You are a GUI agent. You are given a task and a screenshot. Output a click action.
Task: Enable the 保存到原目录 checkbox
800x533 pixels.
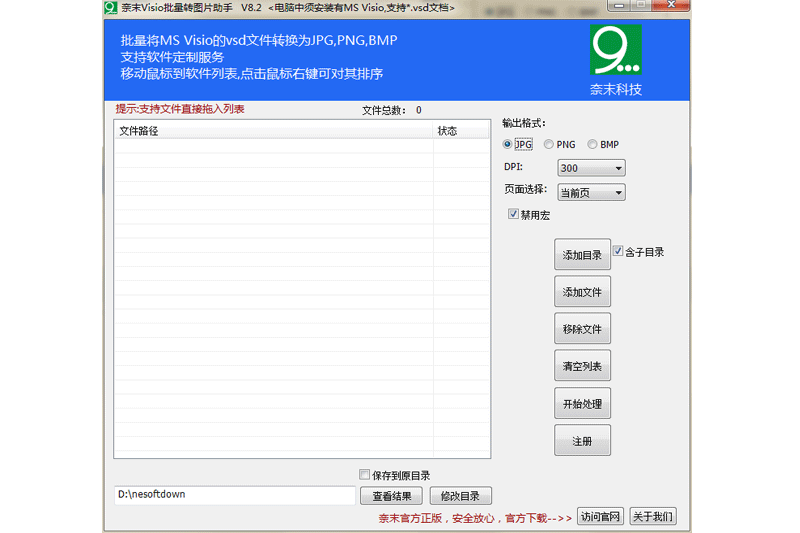click(x=365, y=475)
